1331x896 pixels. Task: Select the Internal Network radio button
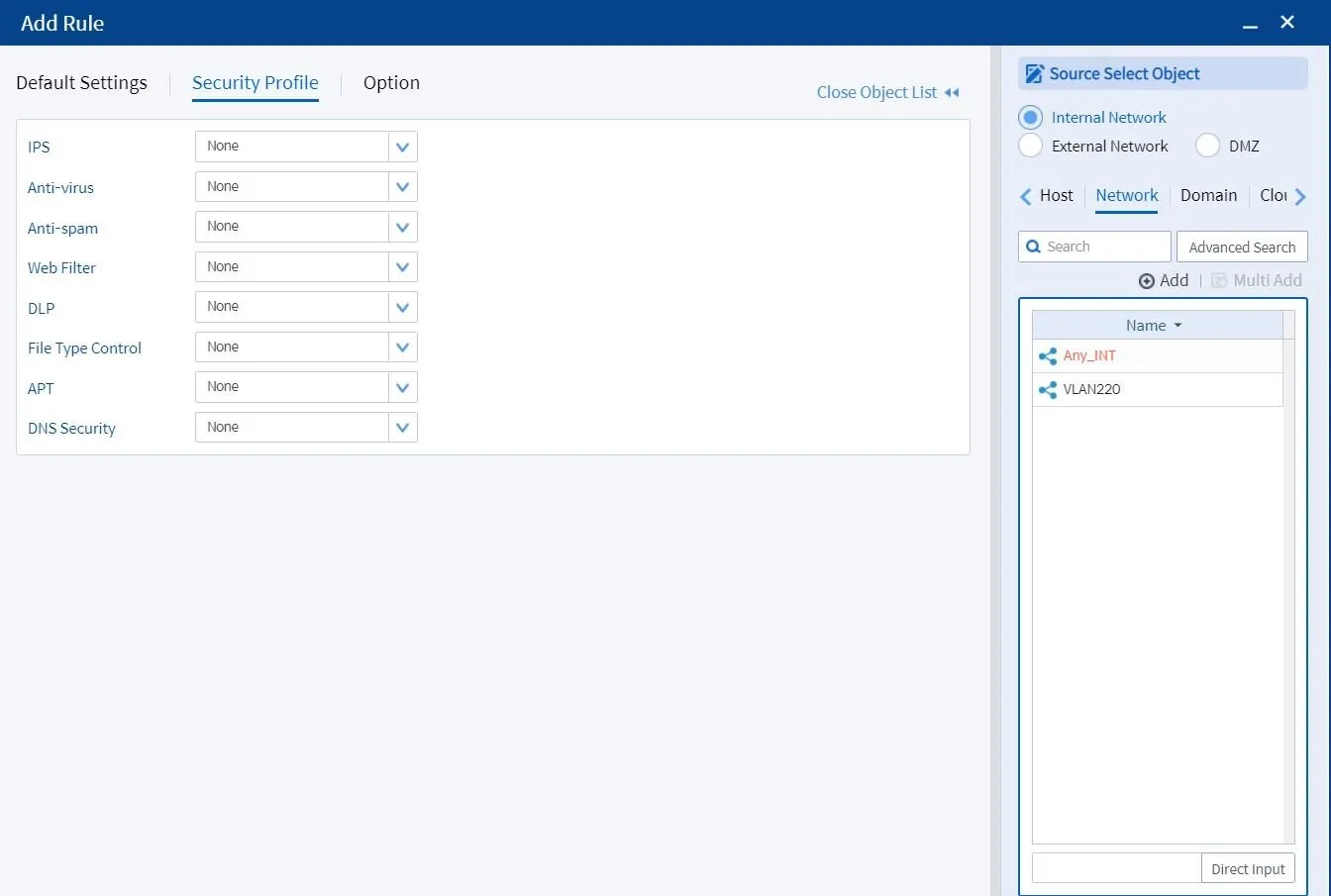pyautogui.click(x=1030, y=118)
